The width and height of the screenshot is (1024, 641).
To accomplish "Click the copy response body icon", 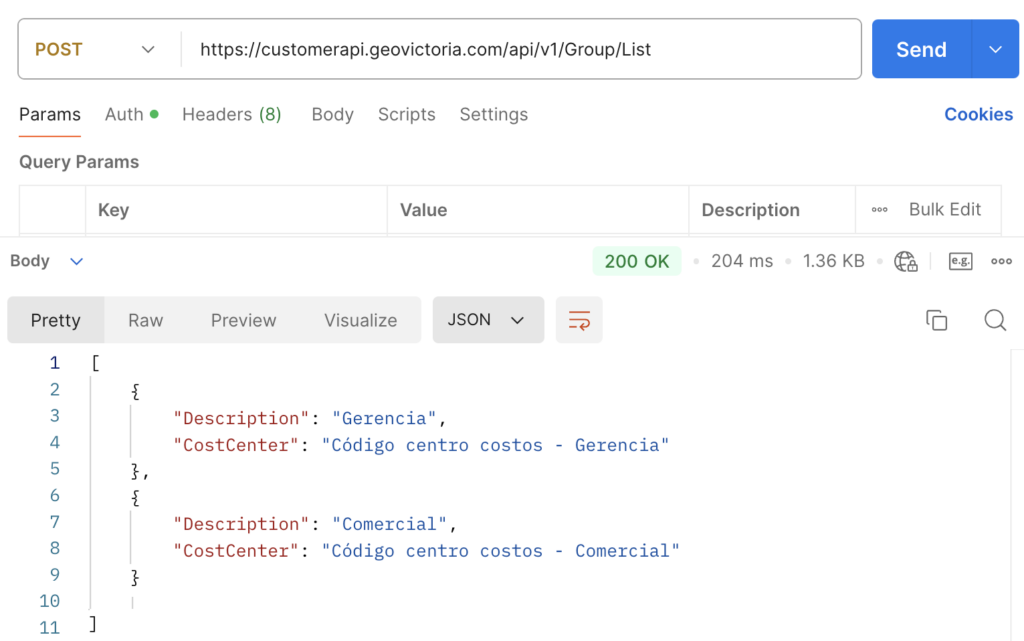I will 936,320.
